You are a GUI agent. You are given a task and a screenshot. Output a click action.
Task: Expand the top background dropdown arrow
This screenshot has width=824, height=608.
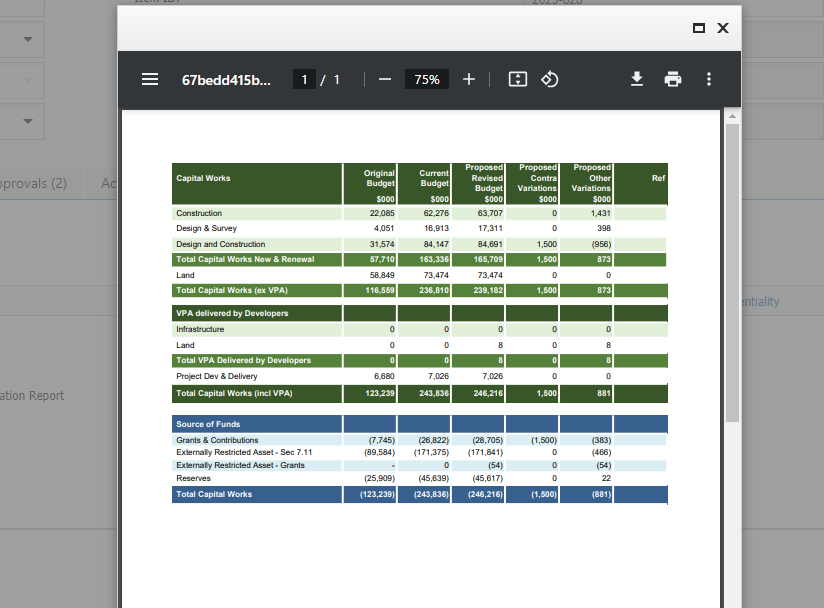(28, 39)
